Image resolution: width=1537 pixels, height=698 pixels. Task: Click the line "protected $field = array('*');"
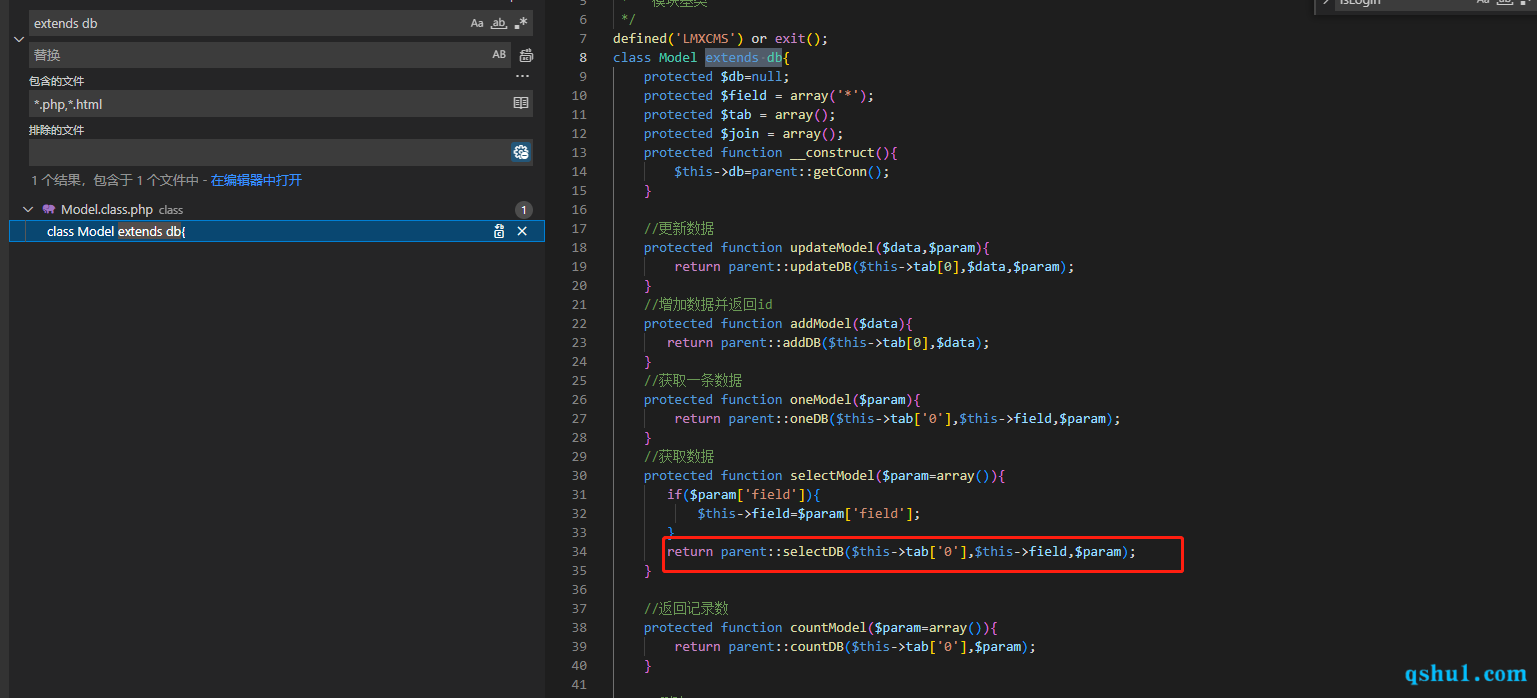759,96
